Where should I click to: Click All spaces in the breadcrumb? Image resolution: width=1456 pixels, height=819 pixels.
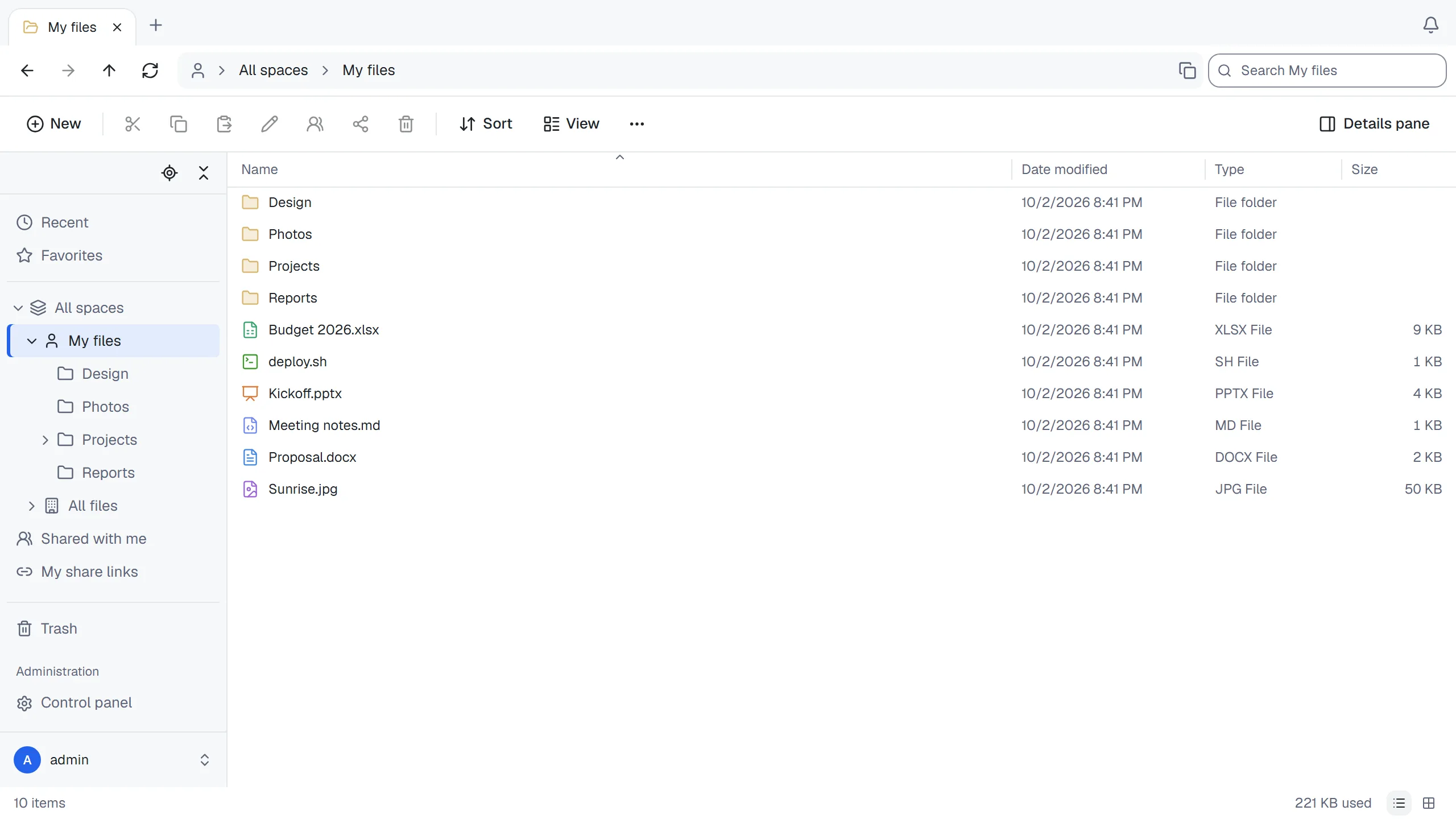[x=274, y=71]
